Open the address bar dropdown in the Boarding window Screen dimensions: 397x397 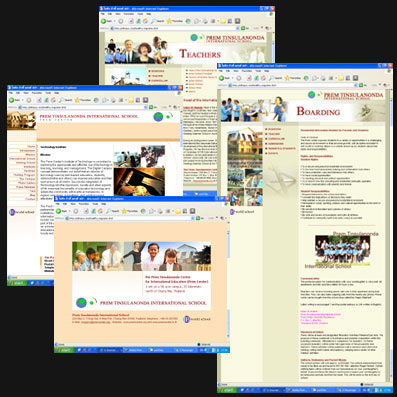[x=356, y=85]
